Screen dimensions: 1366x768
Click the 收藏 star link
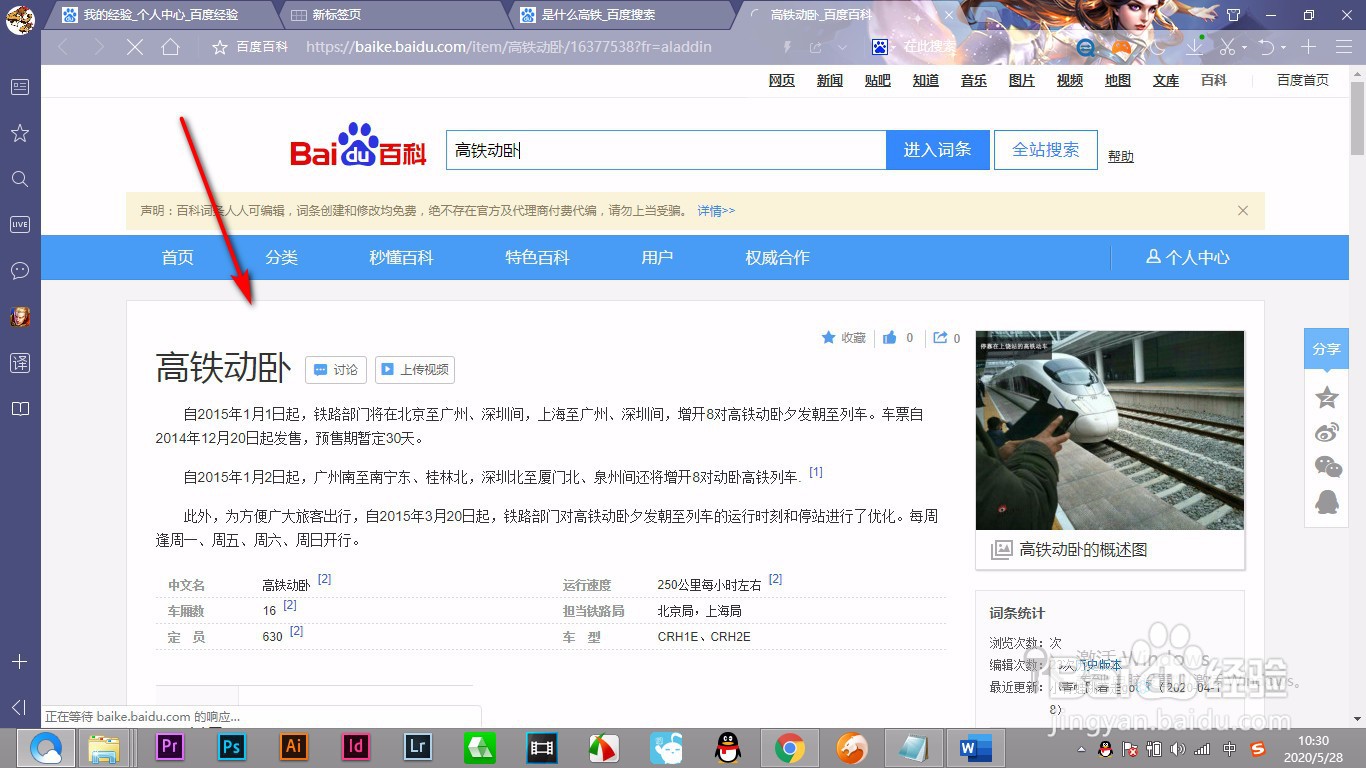tap(844, 338)
